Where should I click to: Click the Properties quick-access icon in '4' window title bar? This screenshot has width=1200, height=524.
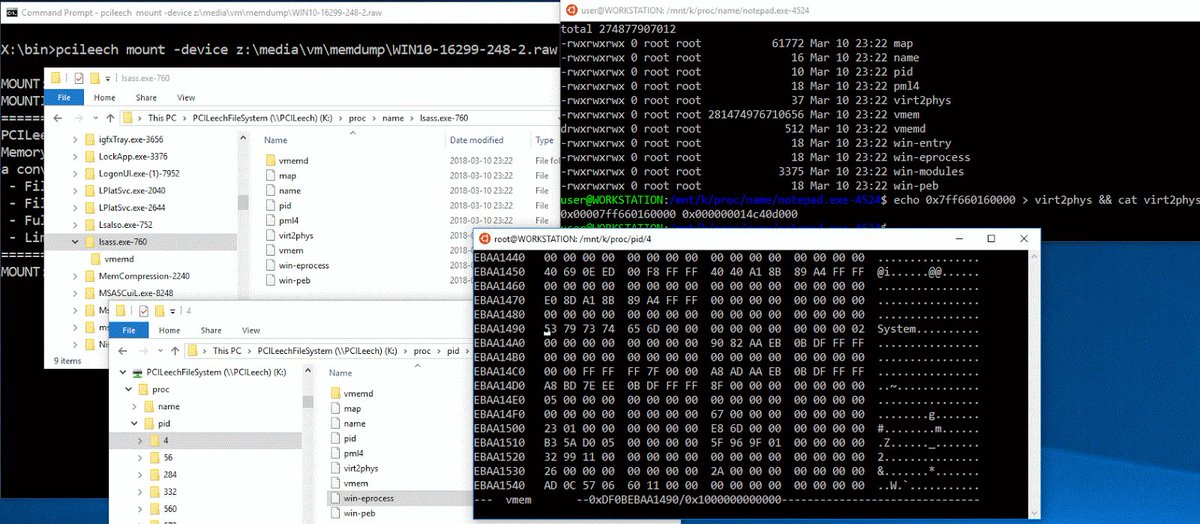click(x=143, y=310)
